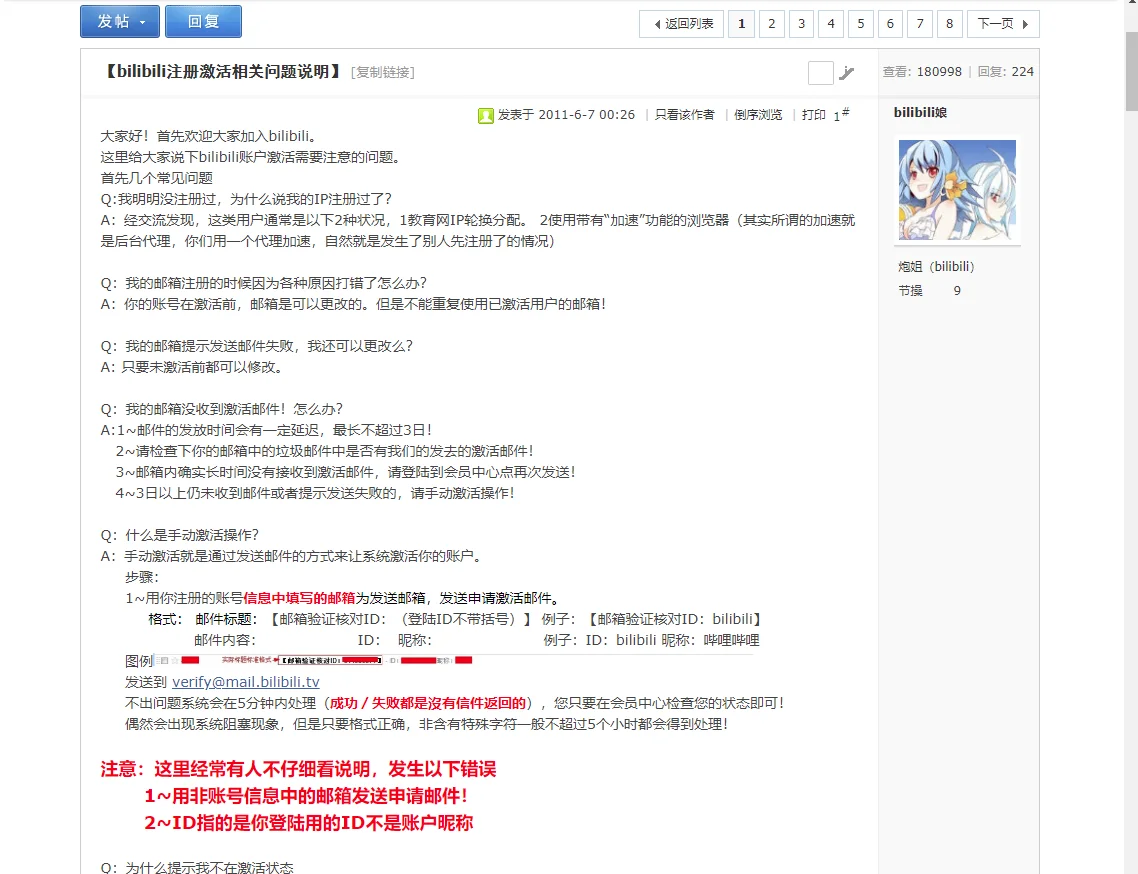Viewport: 1138px width, 874px height.
Task: Go to page 3
Action: pyautogui.click(x=801, y=24)
